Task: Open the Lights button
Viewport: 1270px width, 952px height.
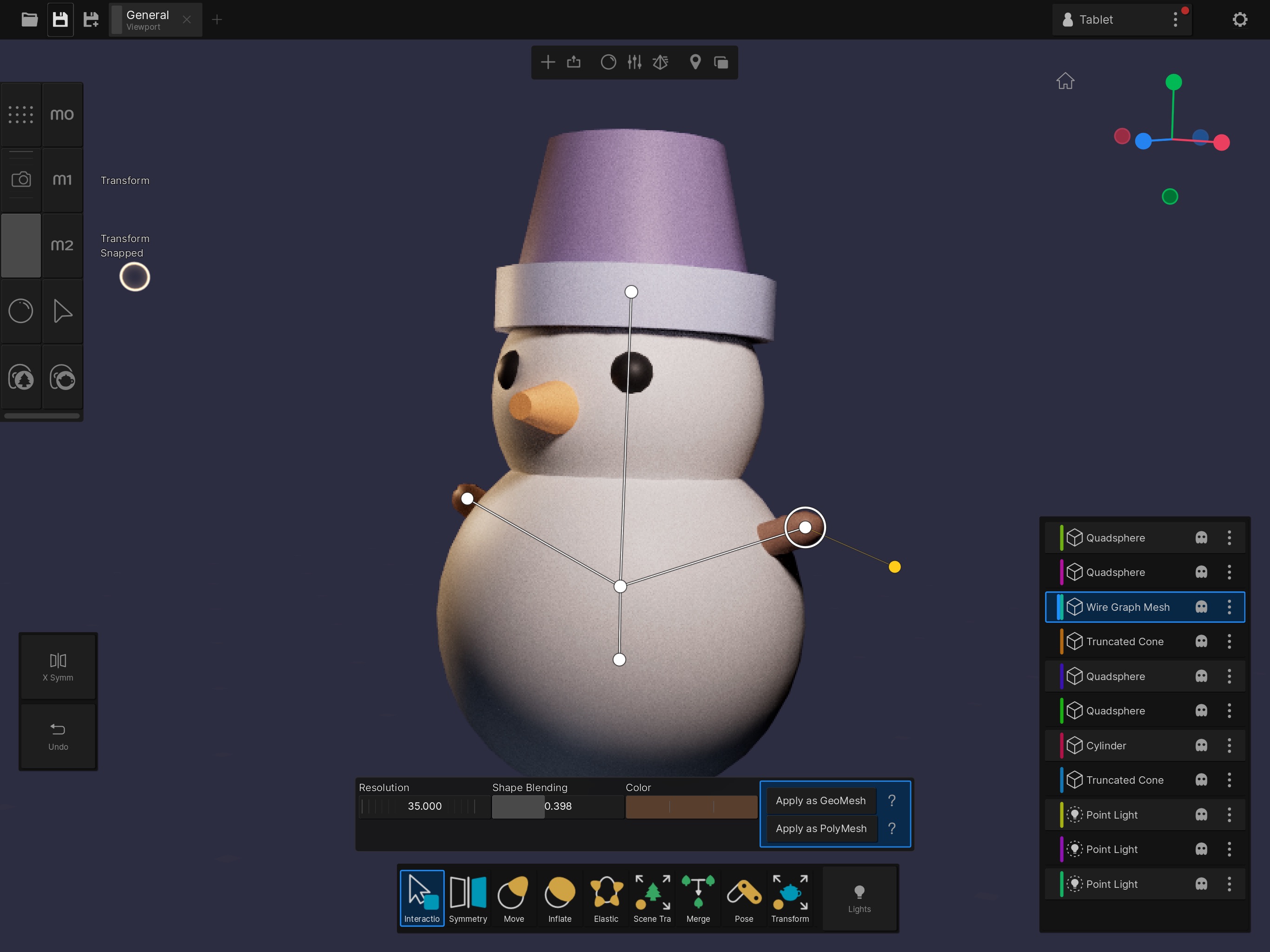Action: [x=859, y=898]
